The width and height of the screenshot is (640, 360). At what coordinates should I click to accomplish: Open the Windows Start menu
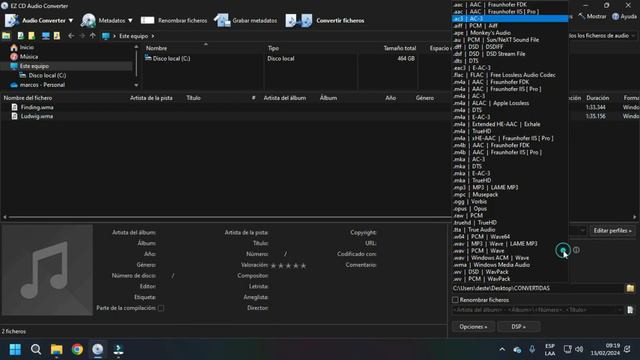pyautogui.click(x=15, y=349)
